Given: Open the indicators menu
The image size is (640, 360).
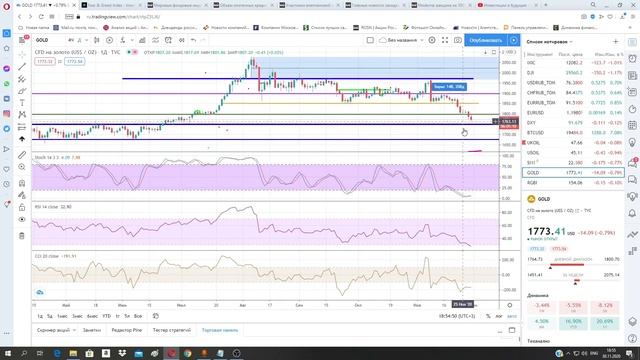Looking at the screenshot, I should [122, 40].
